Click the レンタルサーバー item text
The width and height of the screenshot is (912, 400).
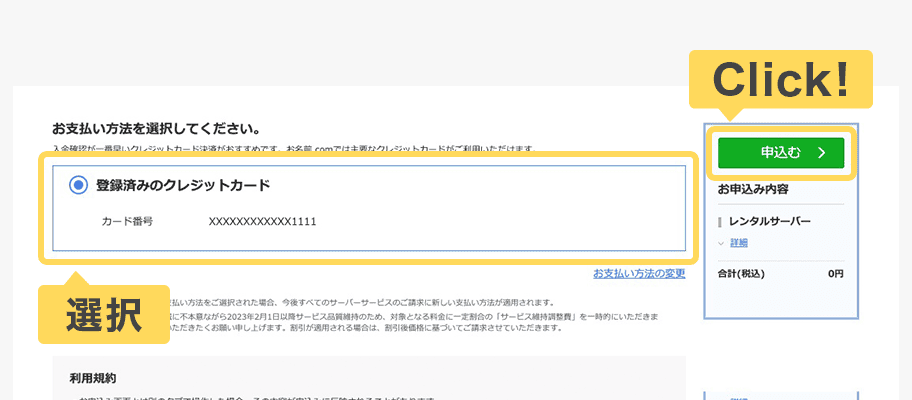point(770,221)
